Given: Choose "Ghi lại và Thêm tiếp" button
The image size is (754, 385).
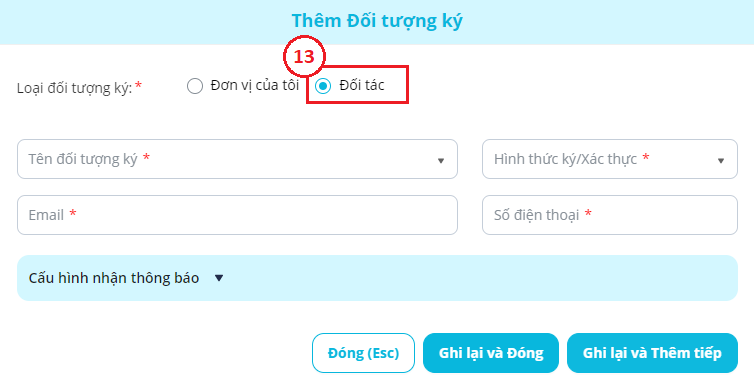Looking at the screenshot, I should [x=652, y=353].
